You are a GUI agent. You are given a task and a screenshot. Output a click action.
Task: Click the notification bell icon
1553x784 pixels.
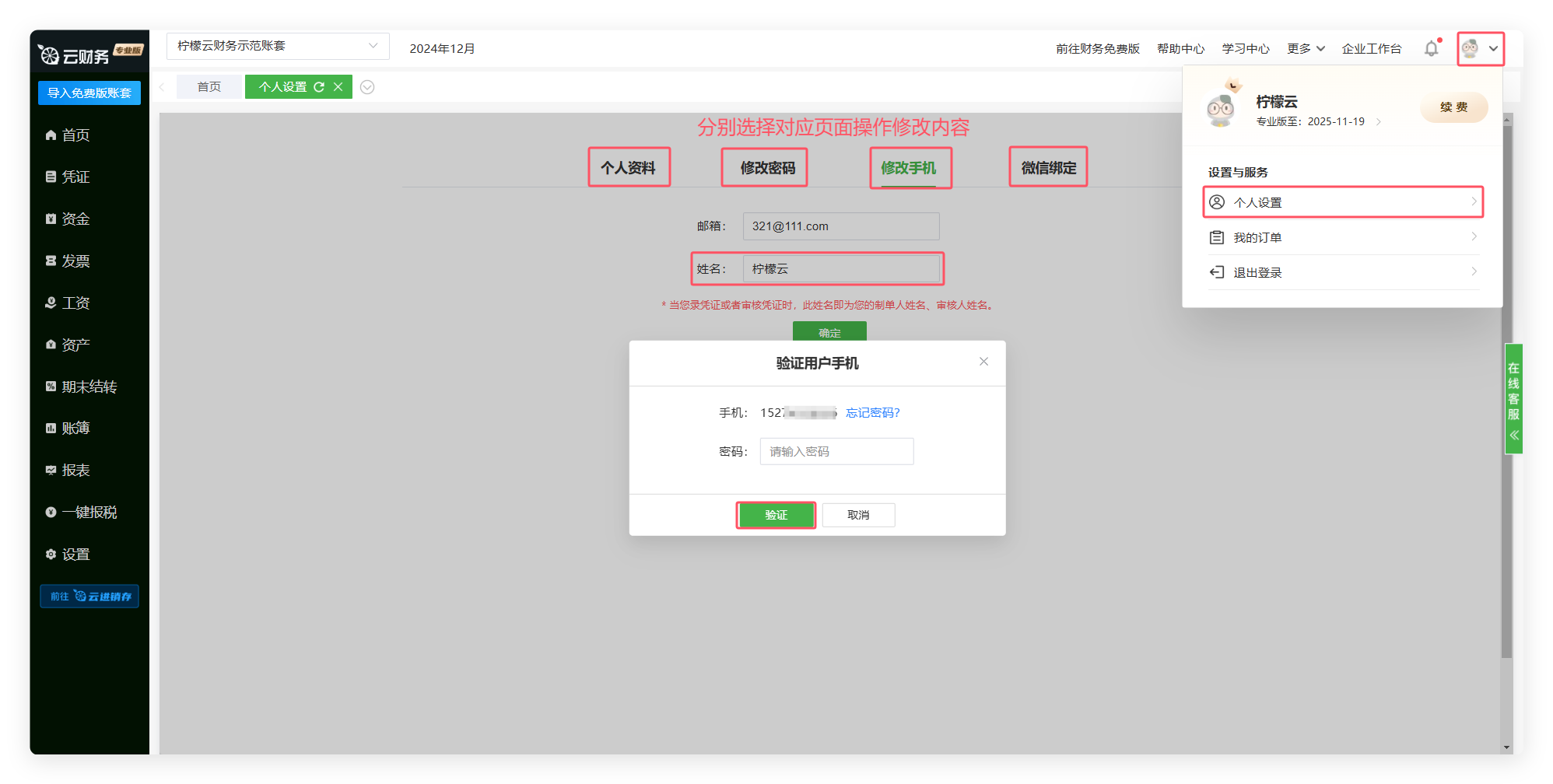pyautogui.click(x=1431, y=49)
